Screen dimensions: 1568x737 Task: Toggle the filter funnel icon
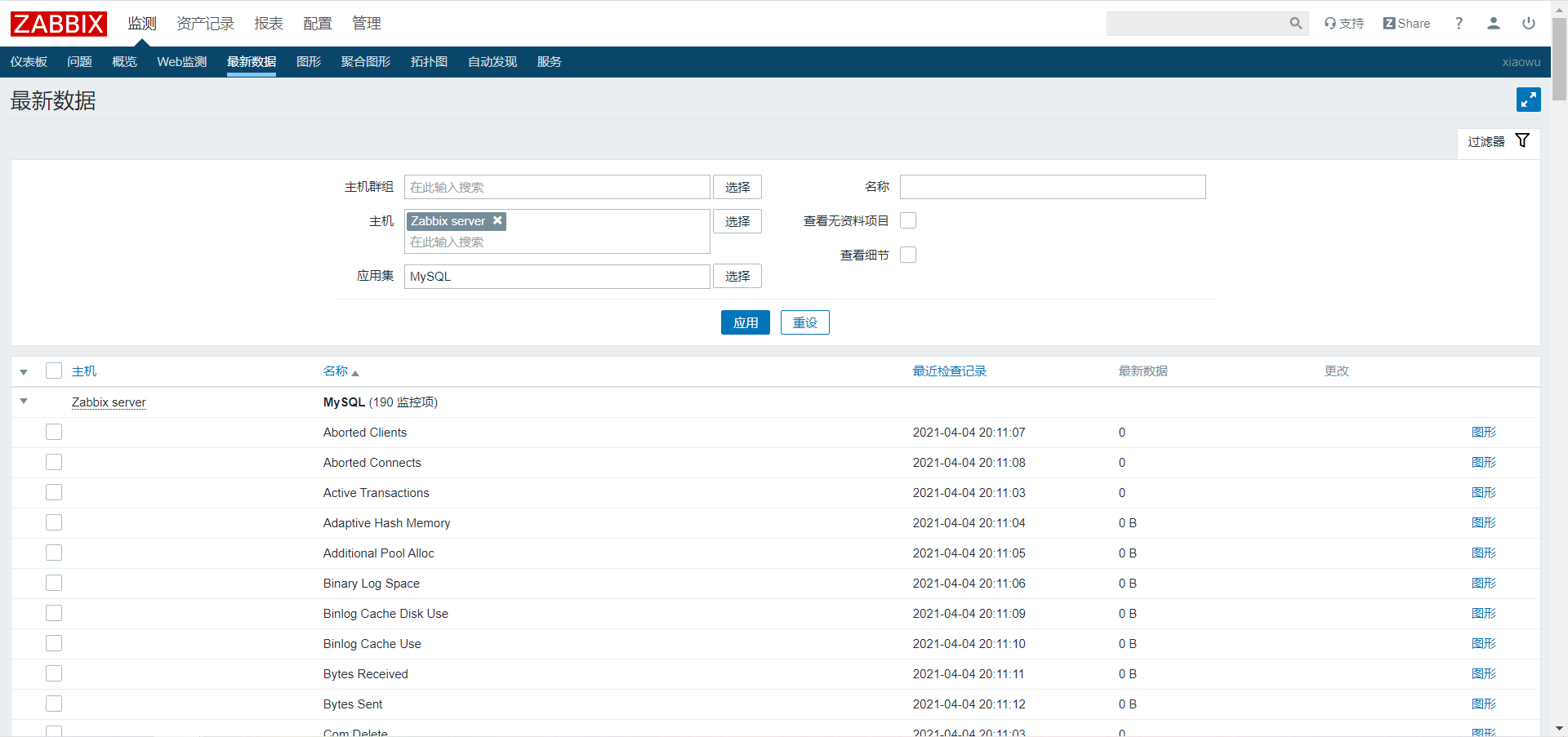[x=1522, y=140]
